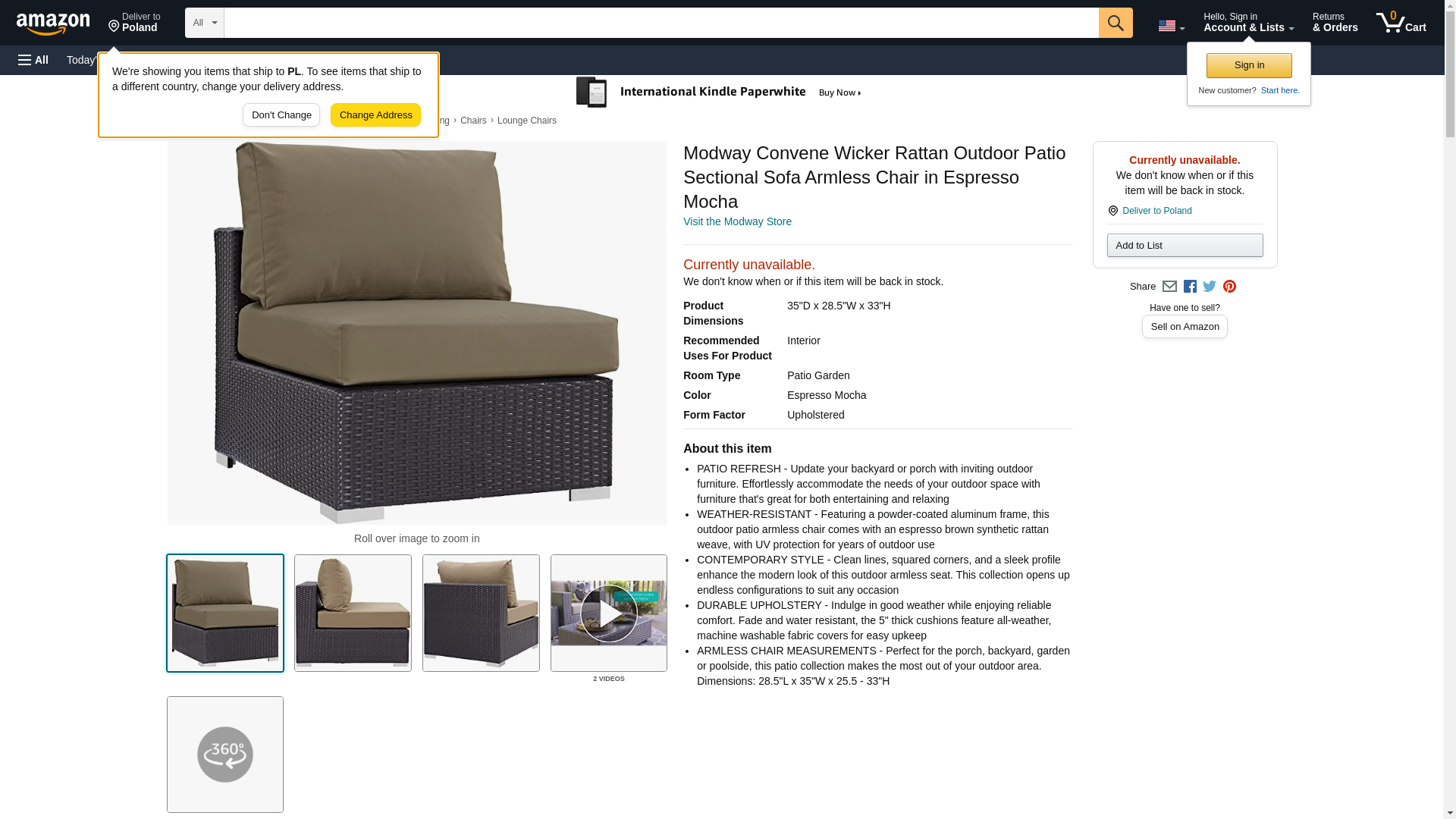Expand the Account & Lists menu
1456x819 pixels.
click(x=1248, y=23)
